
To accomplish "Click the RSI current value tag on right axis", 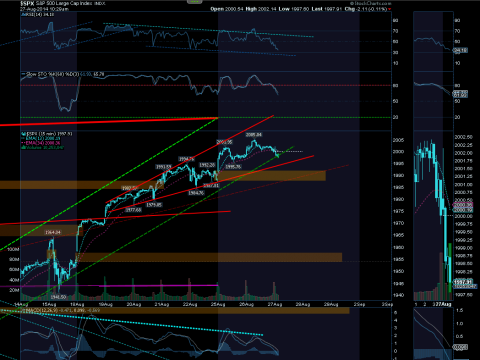I will point(461,50).
